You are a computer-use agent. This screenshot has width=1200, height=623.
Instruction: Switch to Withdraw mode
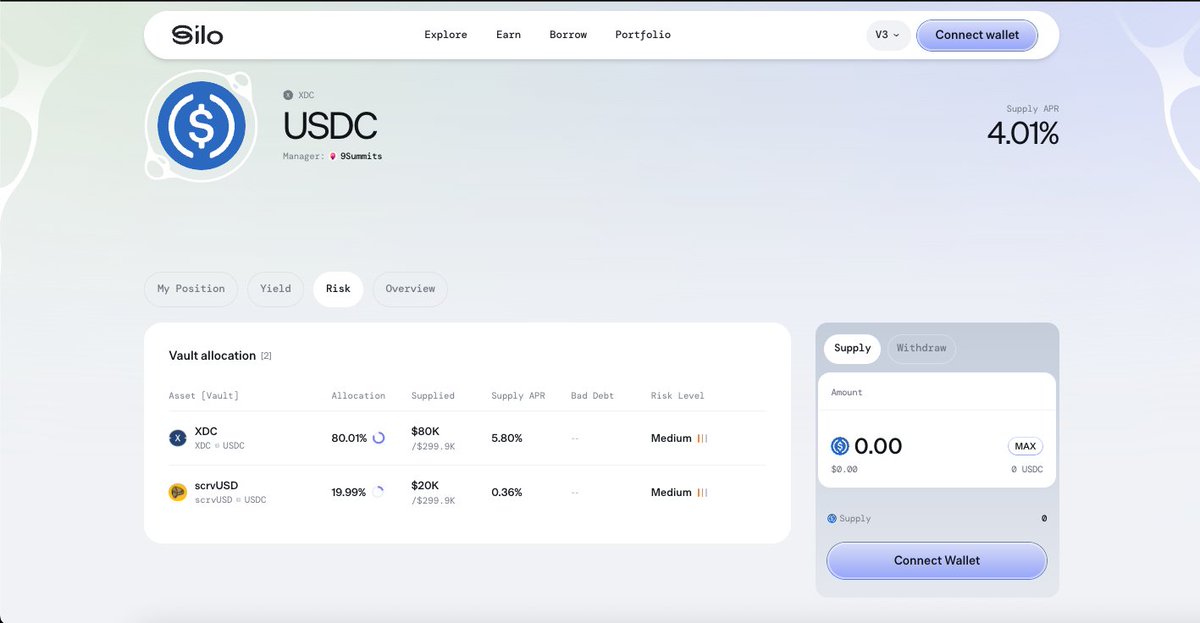[x=921, y=348]
